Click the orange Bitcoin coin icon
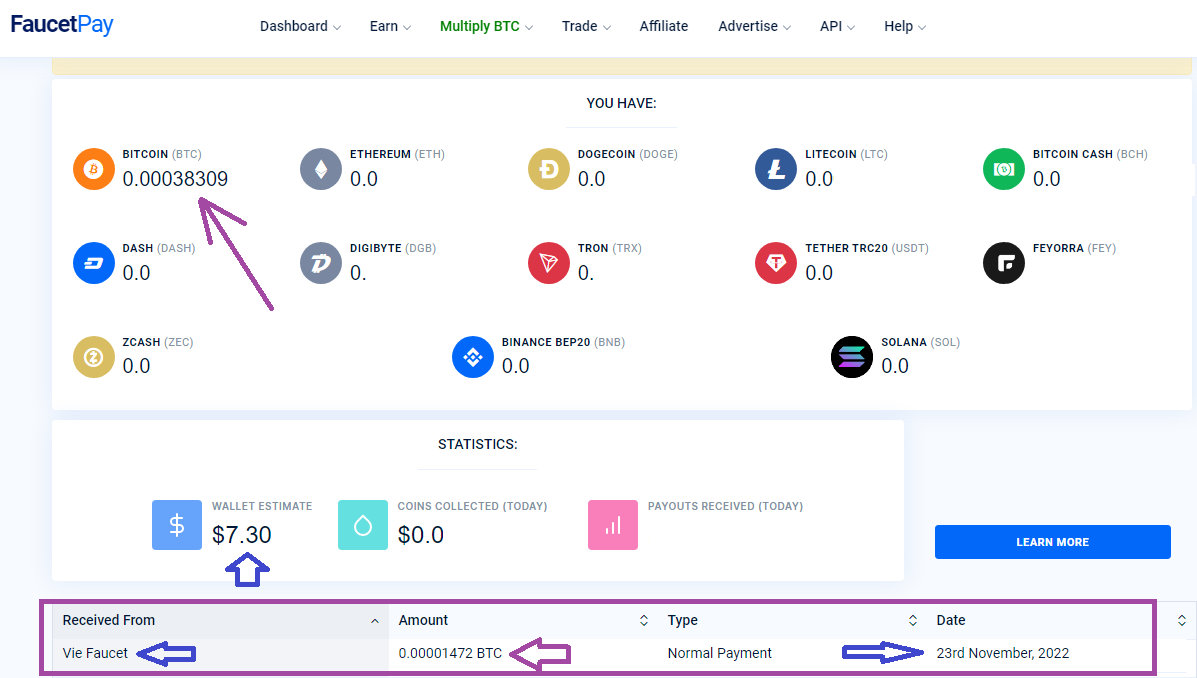The width and height of the screenshot is (1197, 678). point(93,169)
